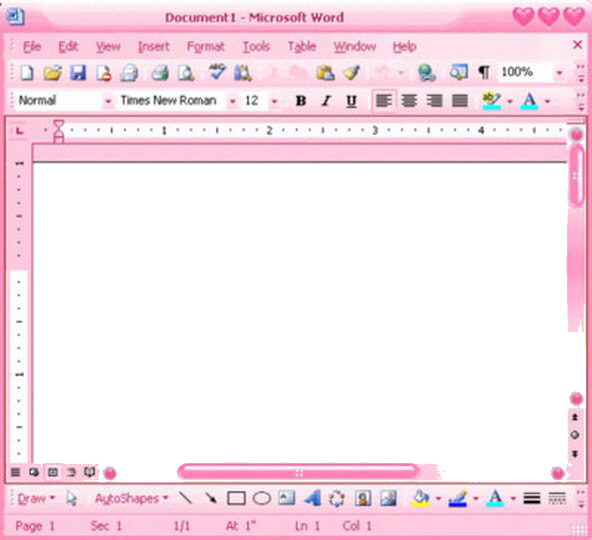The height and width of the screenshot is (540, 592).
Task: Open an existing file with folder icon
Action: click(52, 73)
